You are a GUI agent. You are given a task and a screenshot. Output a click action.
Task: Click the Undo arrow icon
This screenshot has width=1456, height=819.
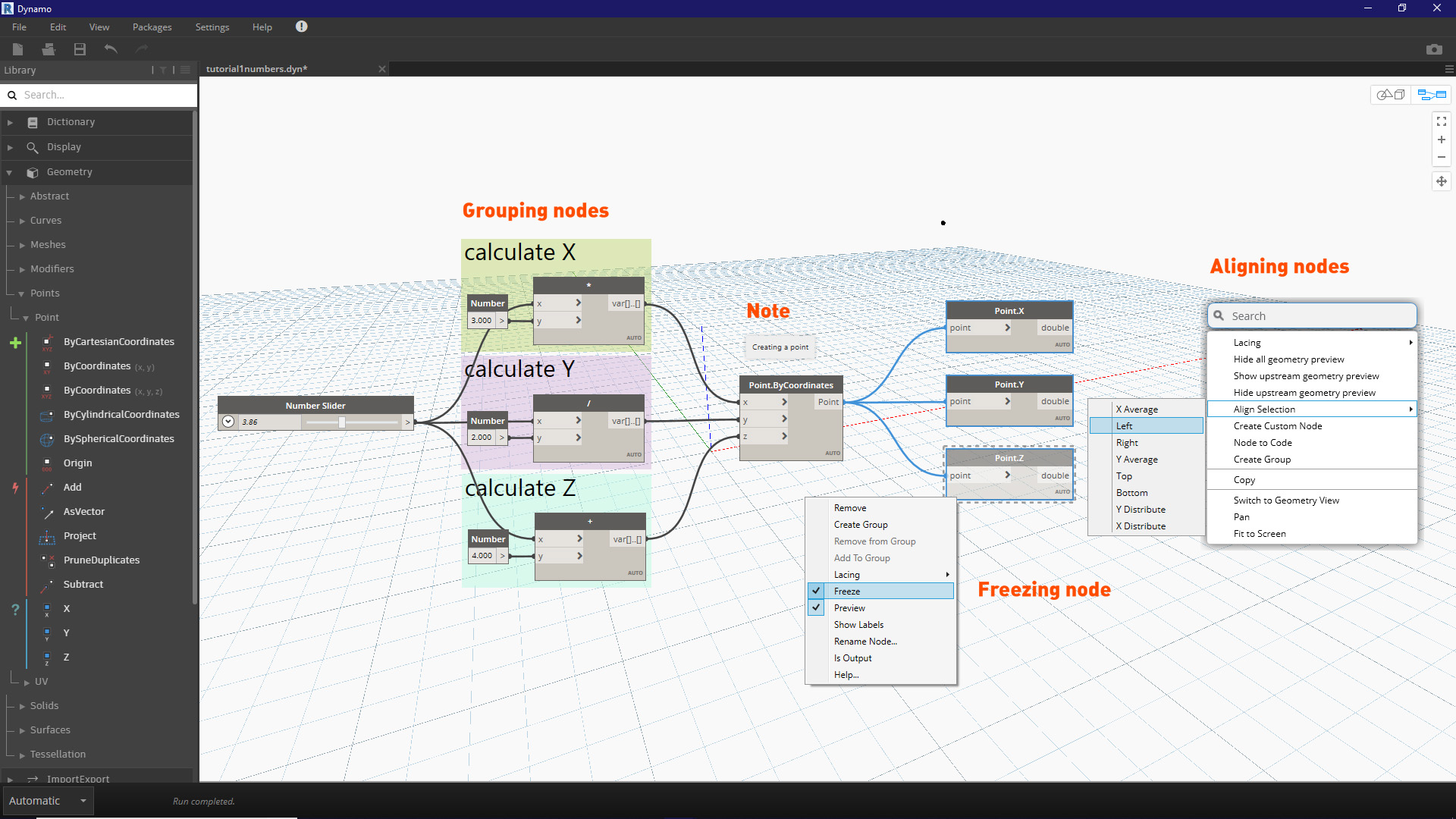coord(111,49)
